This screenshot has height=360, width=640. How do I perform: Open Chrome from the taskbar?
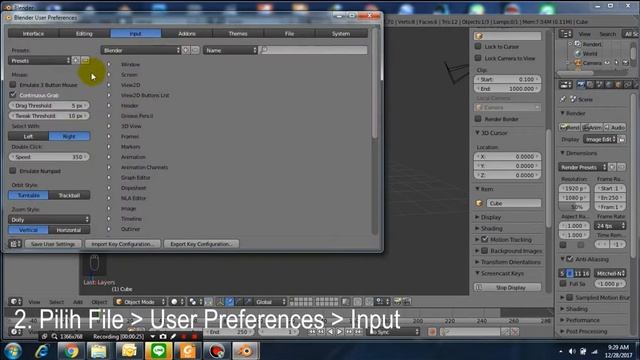[71, 351]
